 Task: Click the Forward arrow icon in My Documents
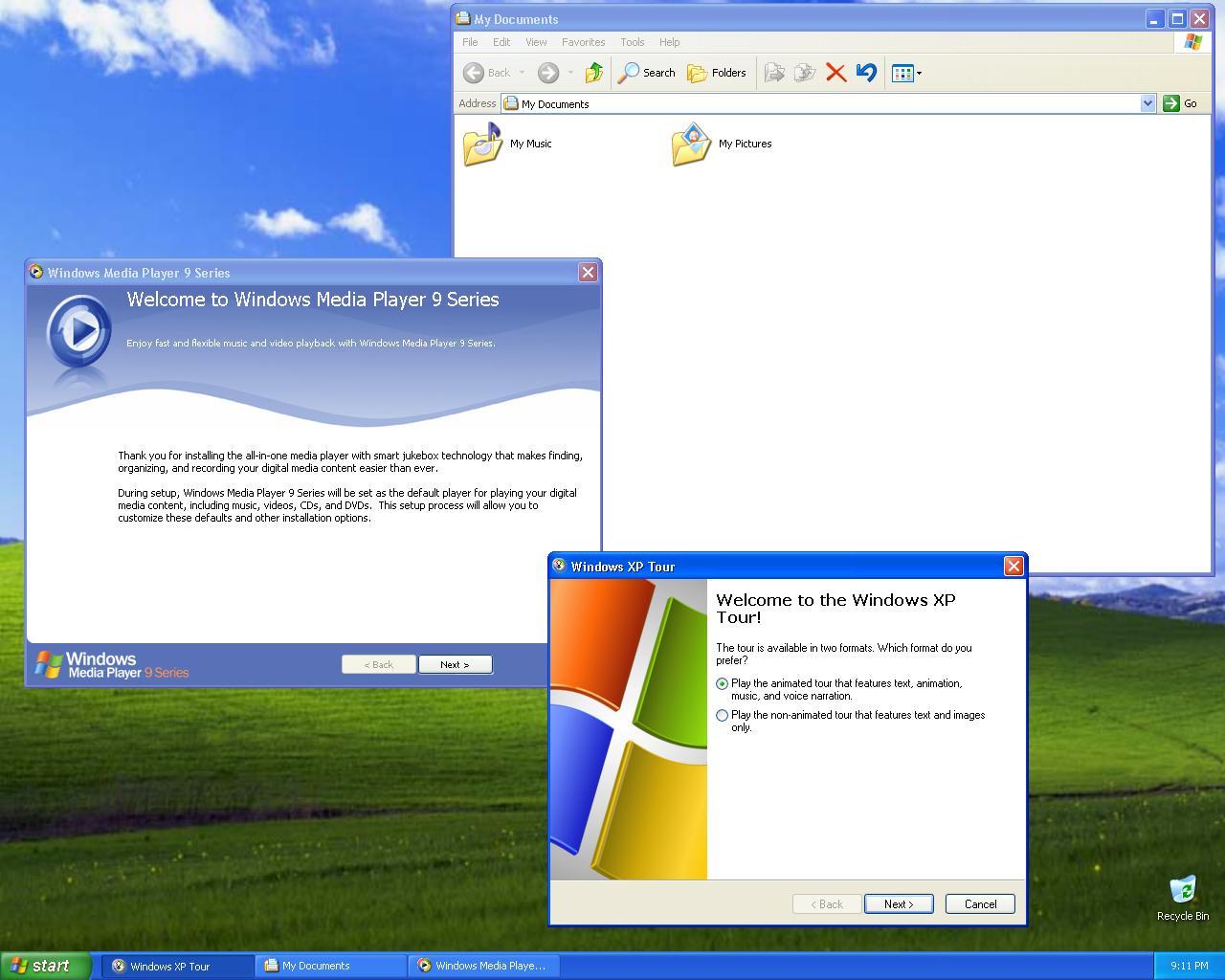click(548, 73)
